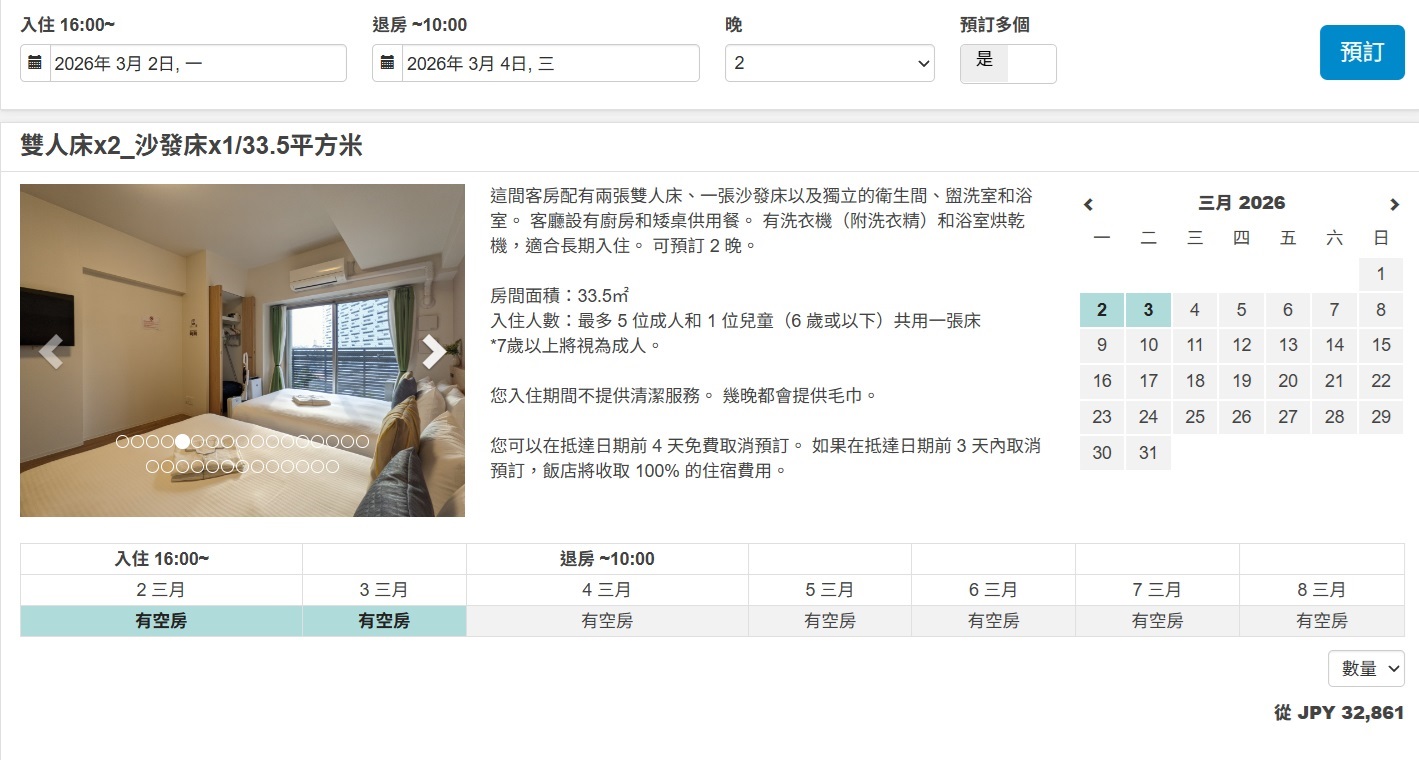Switch the multiple booking option to off

pos(1030,63)
